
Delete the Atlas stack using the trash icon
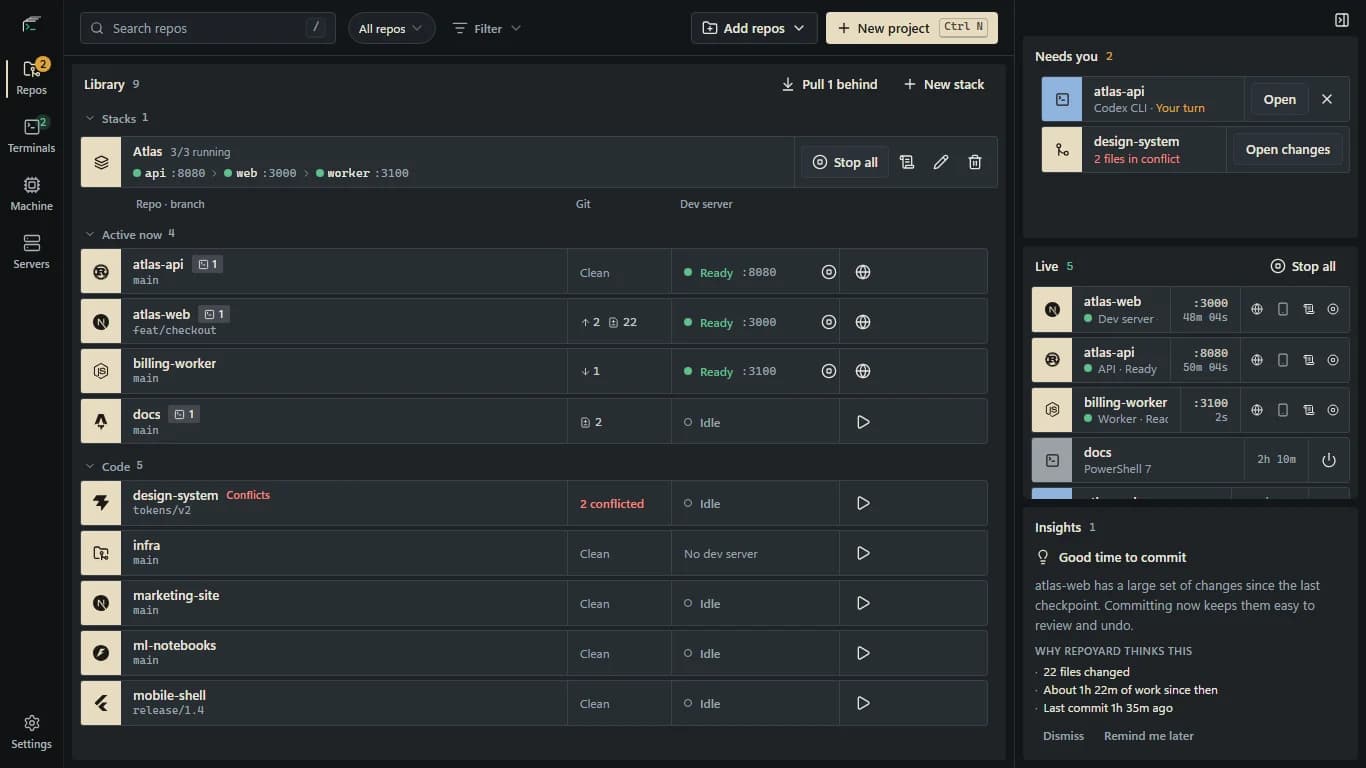coord(975,162)
